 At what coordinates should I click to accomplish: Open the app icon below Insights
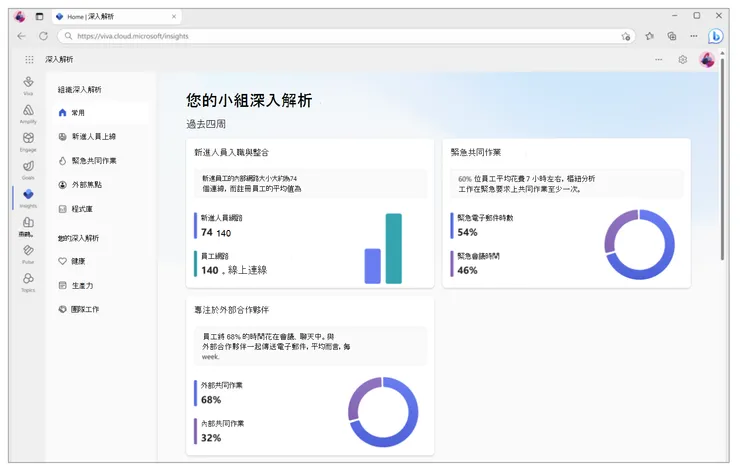[28, 226]
